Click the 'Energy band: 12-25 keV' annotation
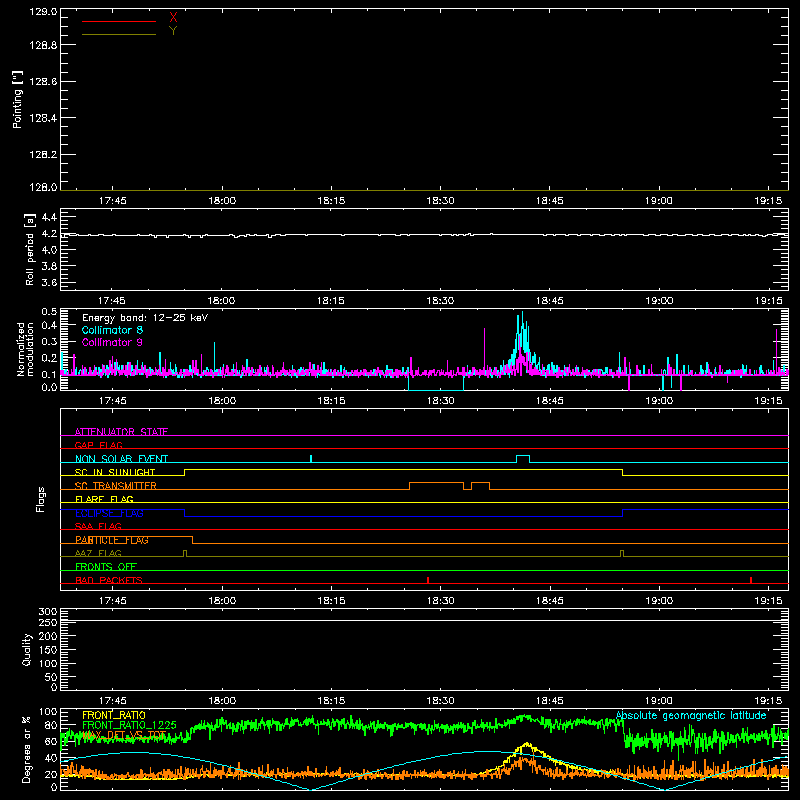 coord(145,318)
